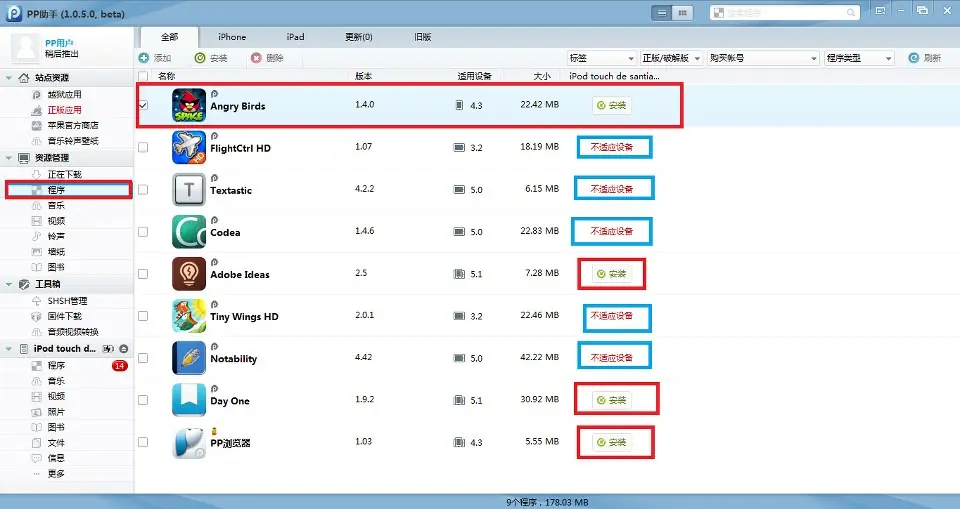Open SHSH管理 tool

click(67, 301)
